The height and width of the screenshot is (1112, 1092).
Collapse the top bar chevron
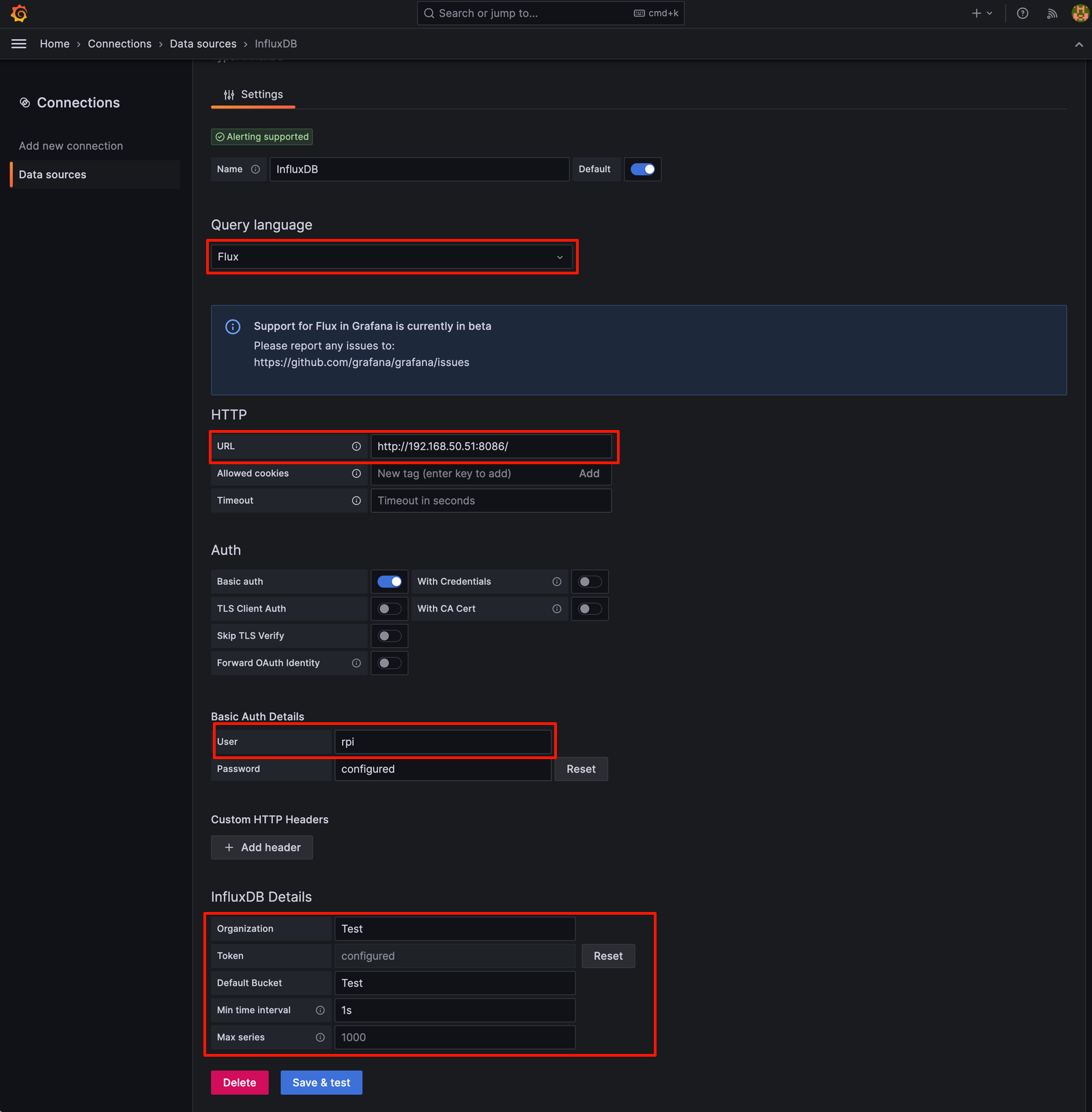click(1079, 44)
